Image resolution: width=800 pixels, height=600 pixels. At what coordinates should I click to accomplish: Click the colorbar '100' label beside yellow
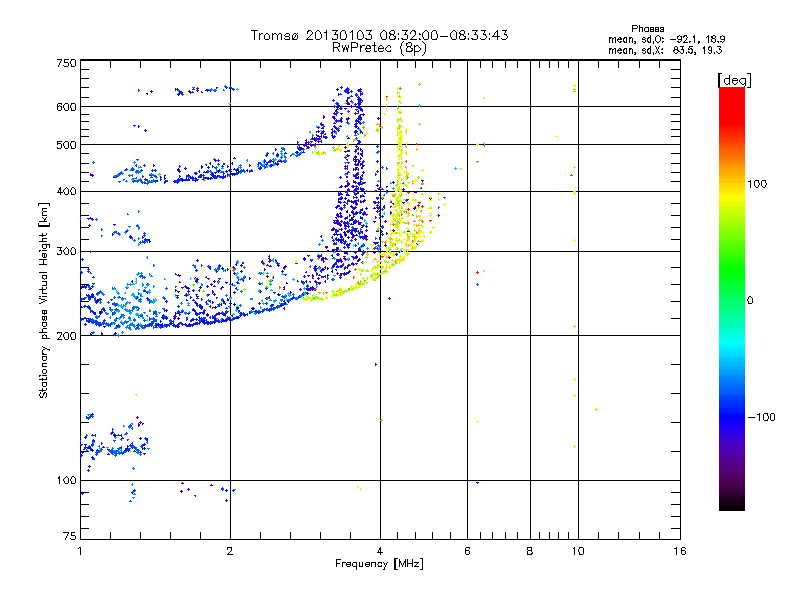click(x=757, y=184)
